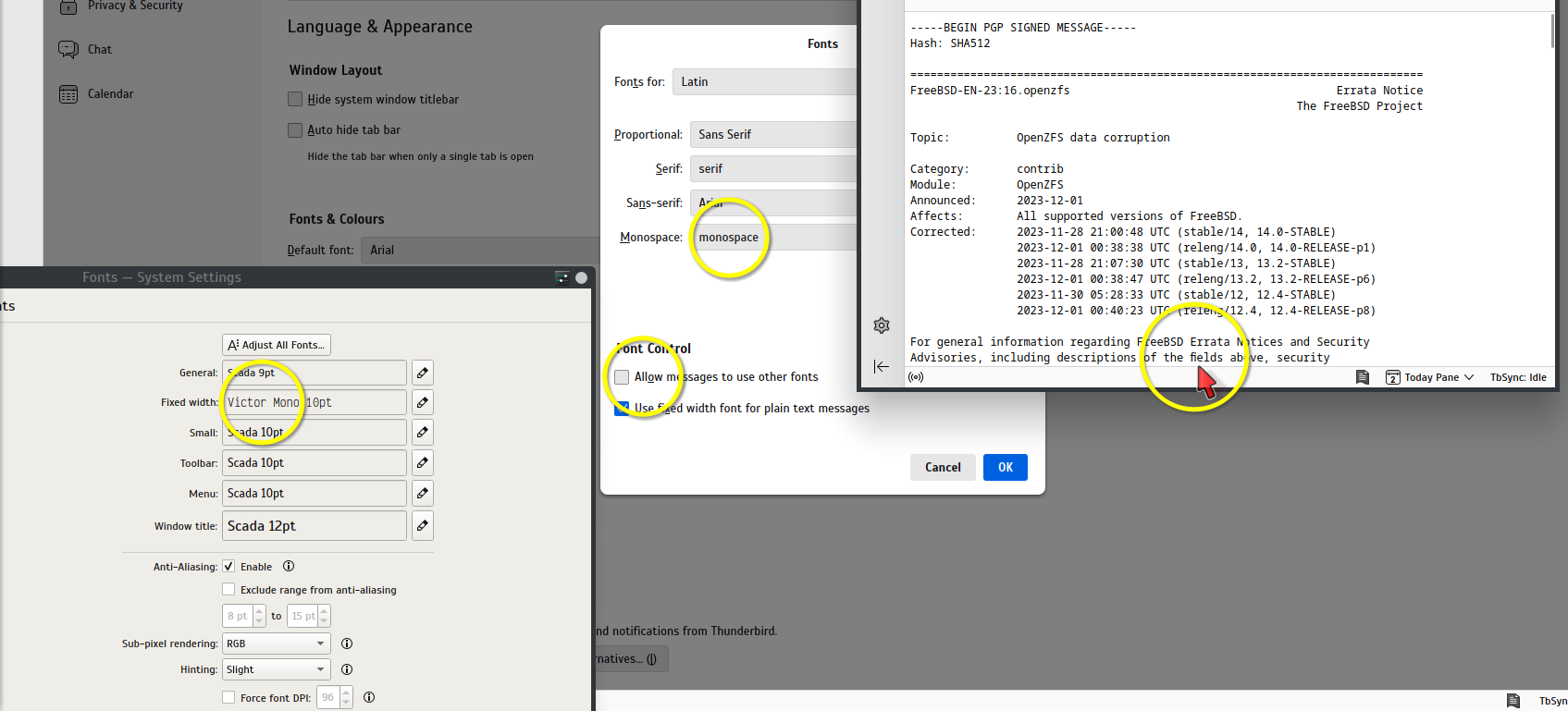Click the collapse spaces toolbar arrow icon
Image resolution: width=1568 pixels, height=711 pixels.
[882, 367]
